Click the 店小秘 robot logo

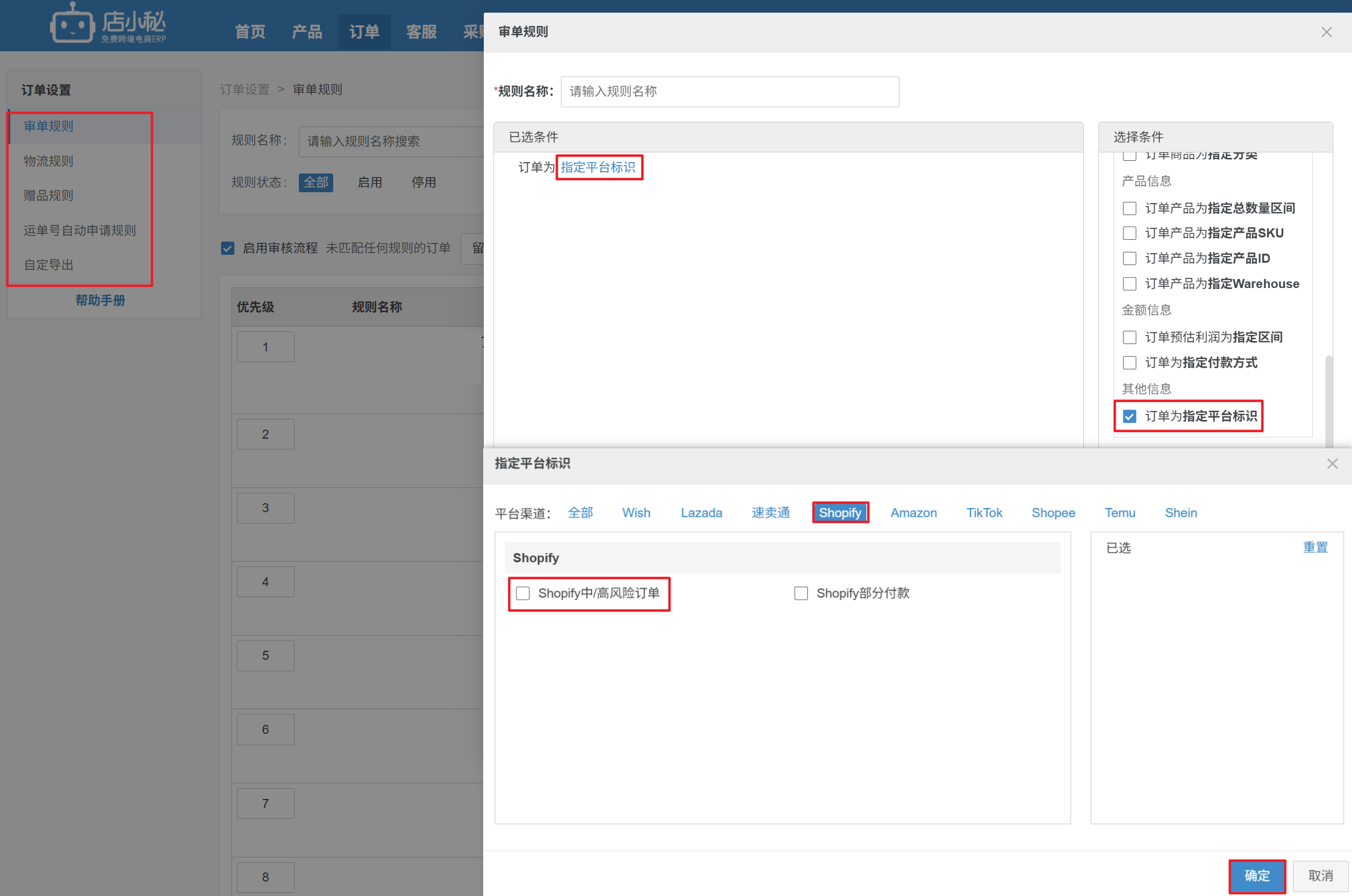click(72, 26)
